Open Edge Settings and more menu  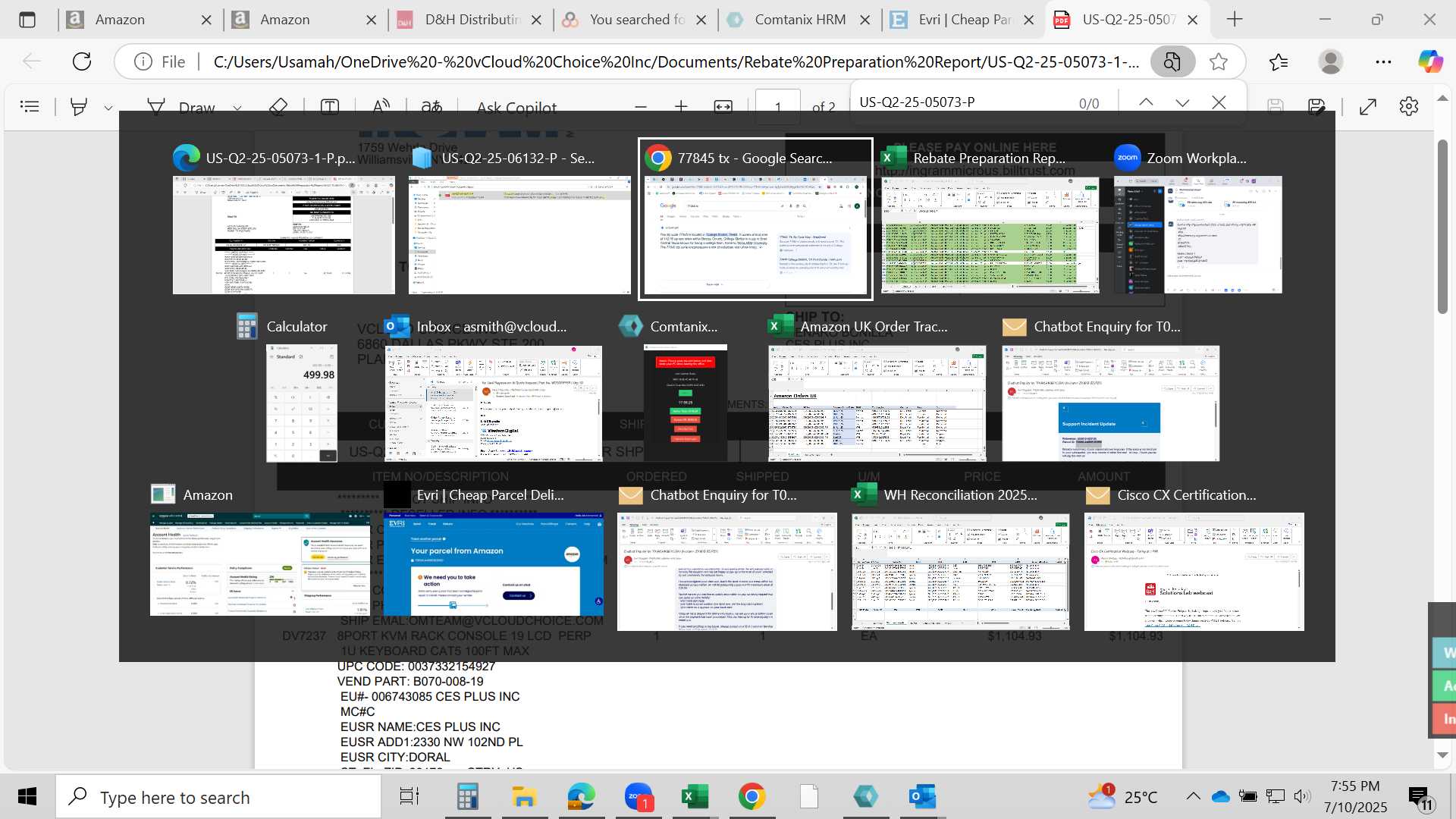[x=1383, y=61]
